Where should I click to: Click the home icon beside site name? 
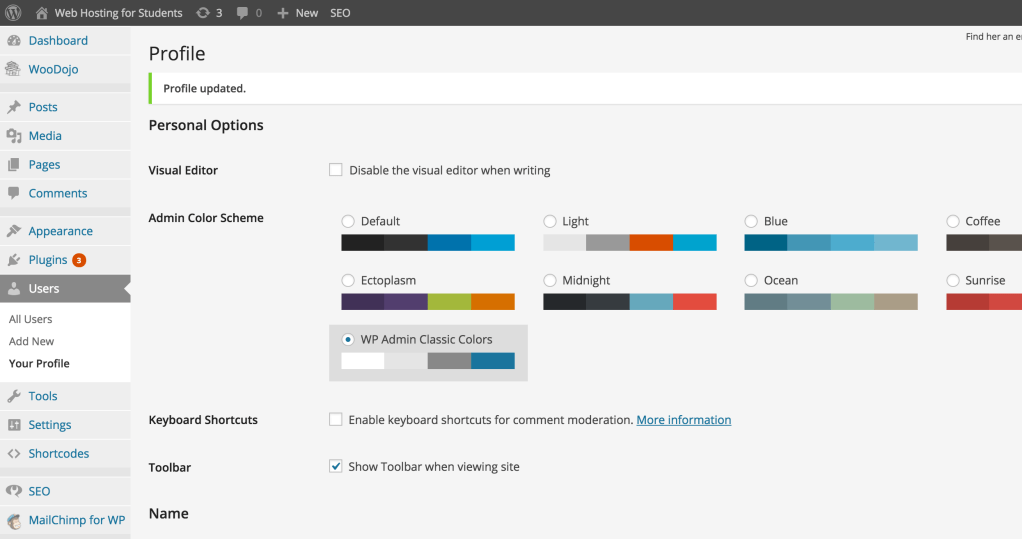[41, 12]
